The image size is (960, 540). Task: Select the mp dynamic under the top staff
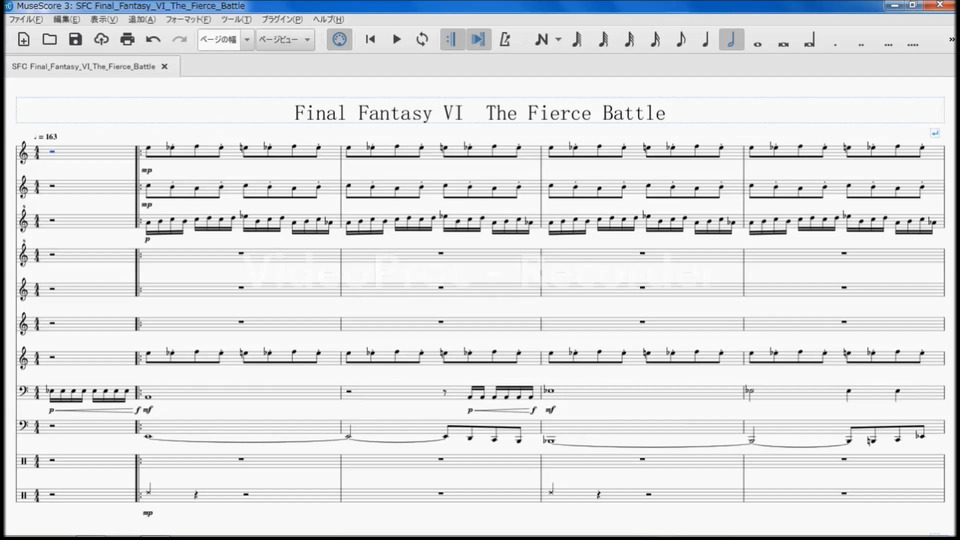[146, 171]
